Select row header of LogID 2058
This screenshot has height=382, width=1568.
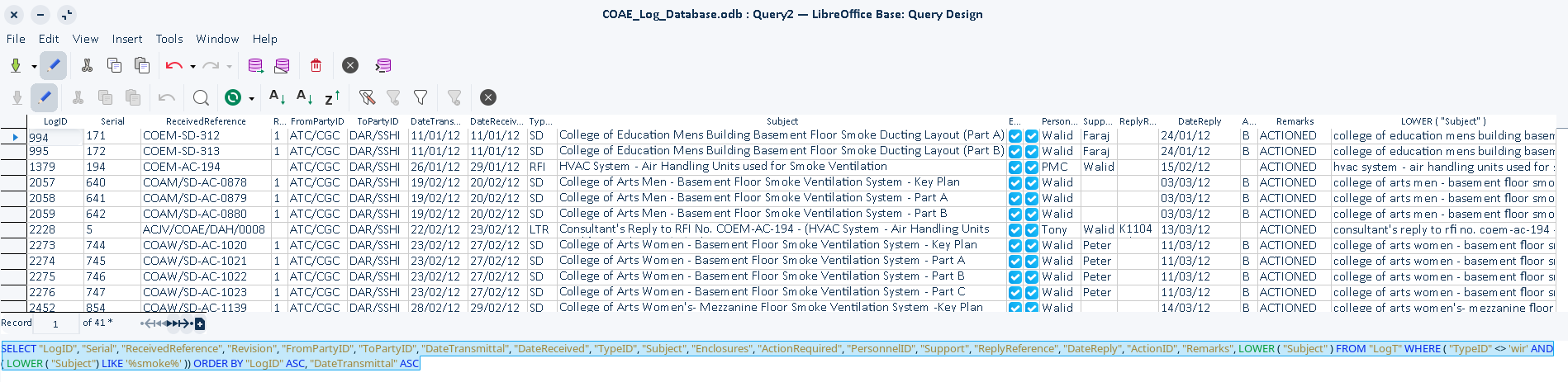tap(13, 199)
